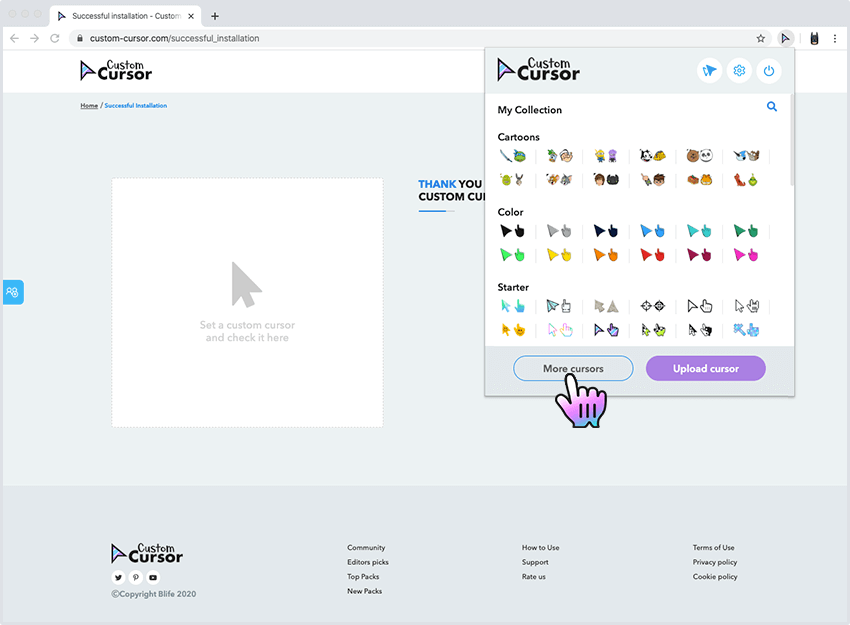Open the Editors picks footer link

pos(368,562)
